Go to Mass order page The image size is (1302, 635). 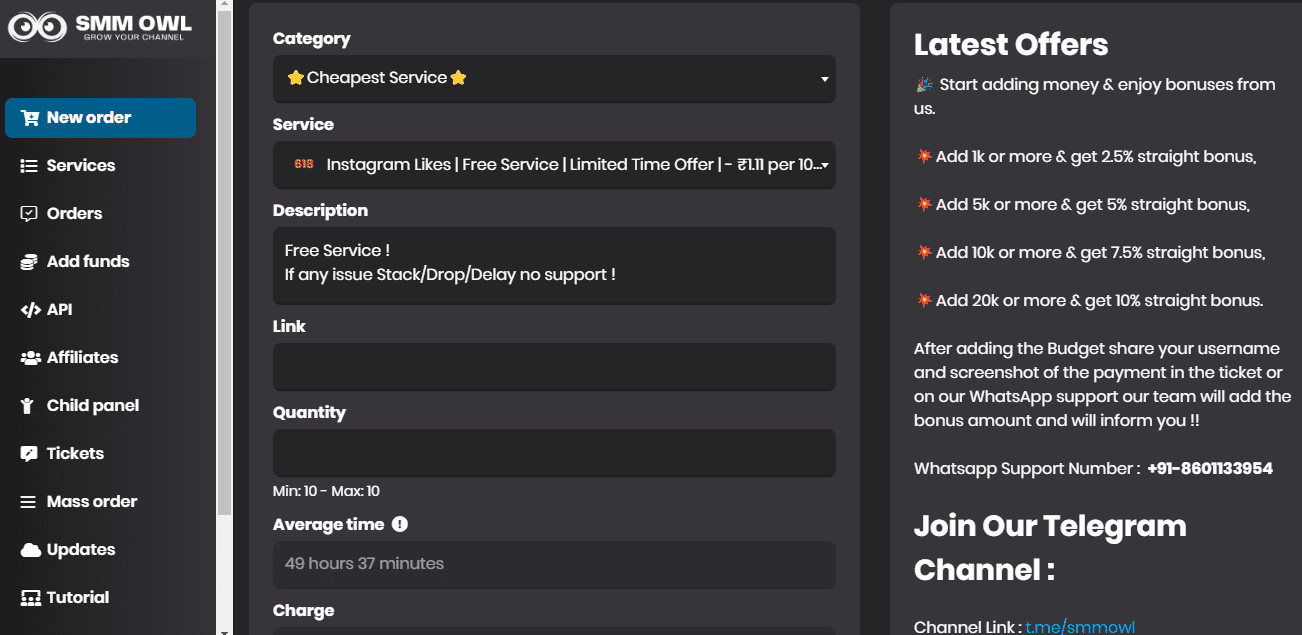tap(91, 502)
